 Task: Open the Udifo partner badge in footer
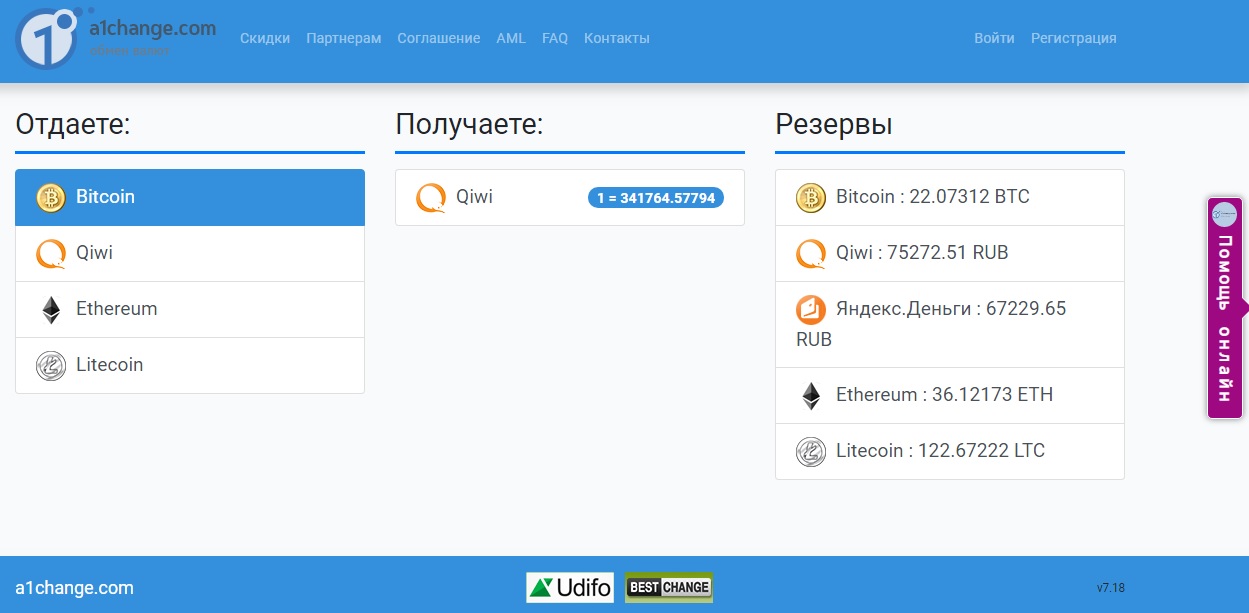point(570,587)
